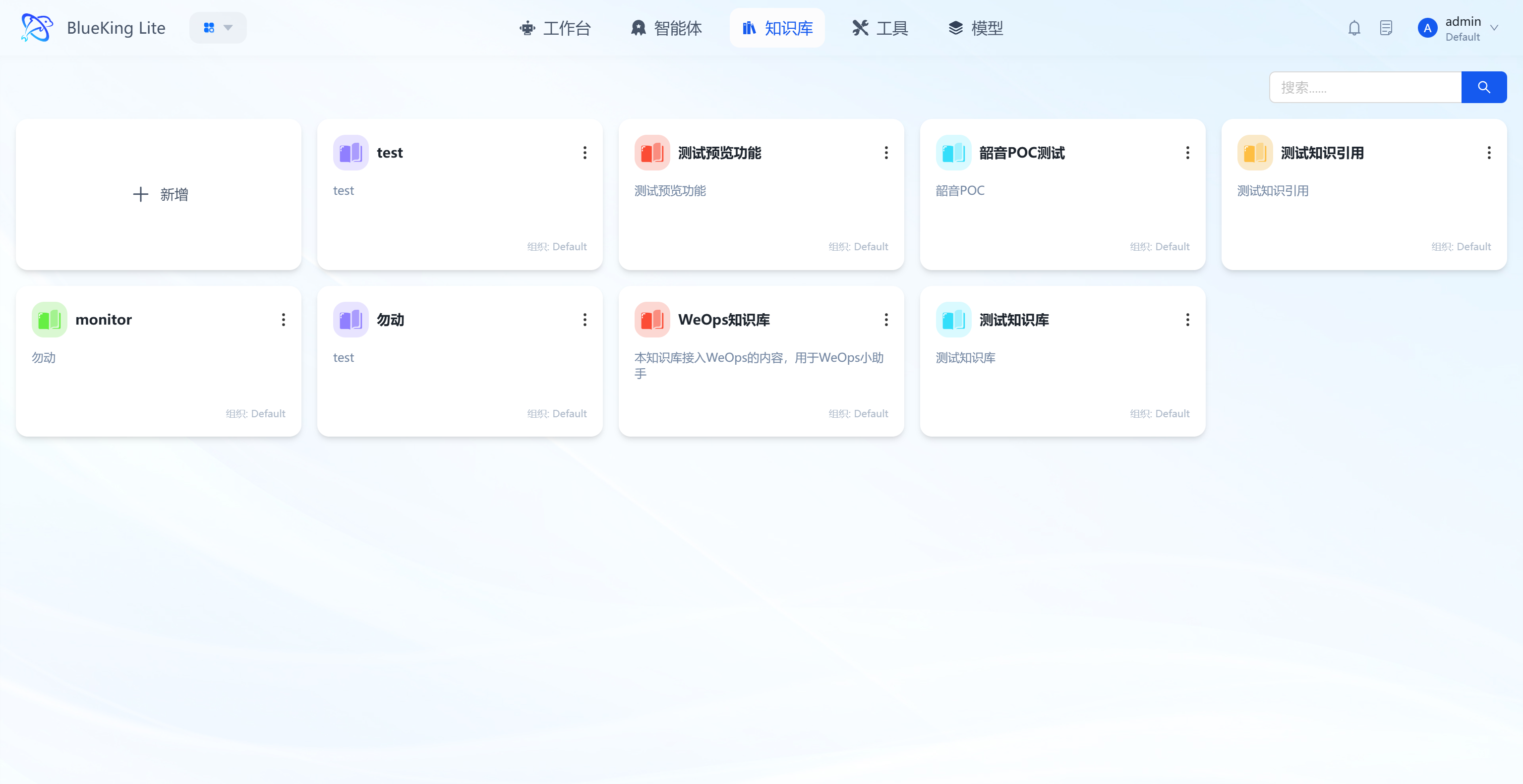Click the green book icon on monitor
This screenshot has width=1523, height=784.
click(49, 320)
